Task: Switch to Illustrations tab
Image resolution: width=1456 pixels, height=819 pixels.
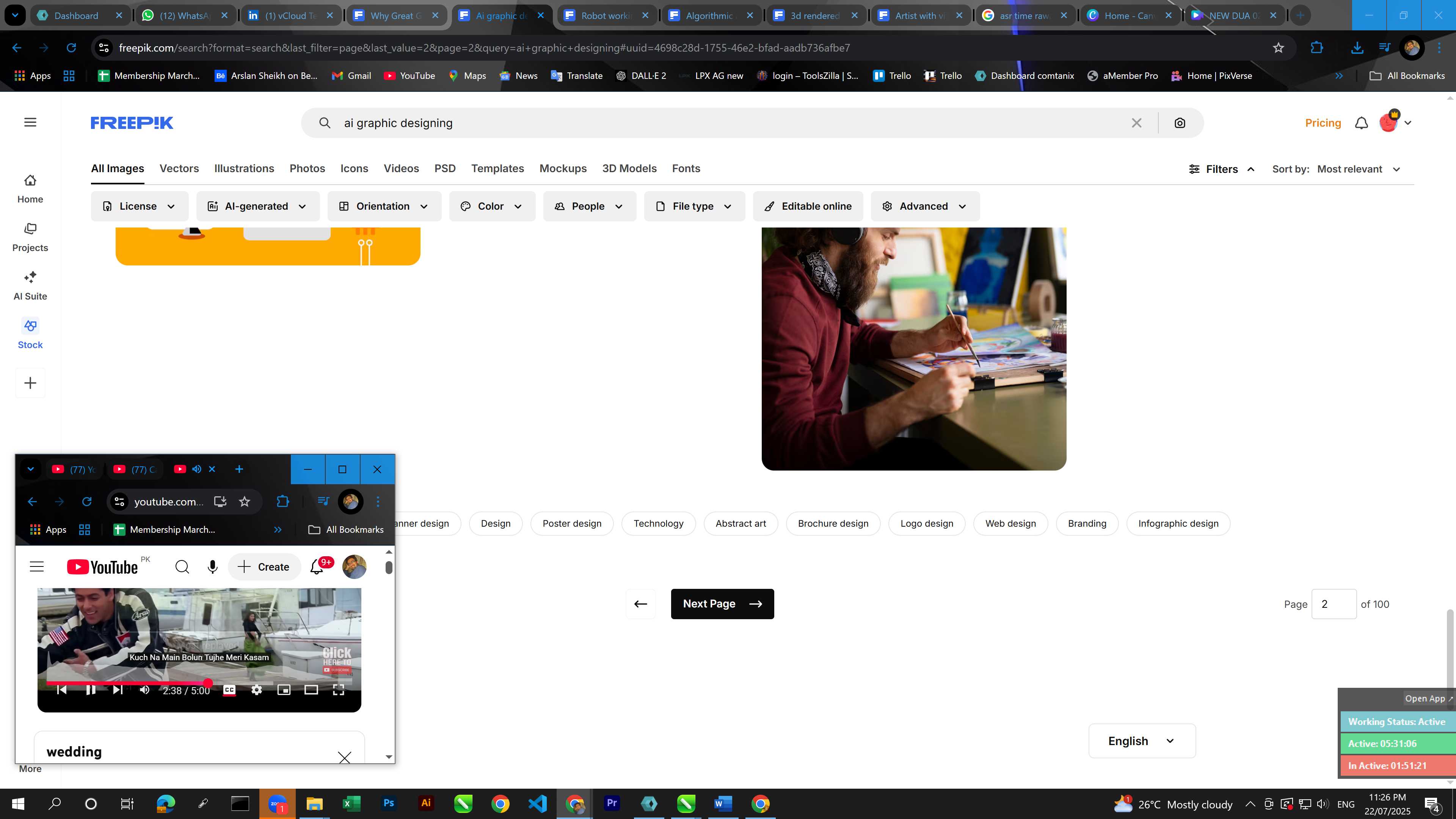Action: click(244, 168)
